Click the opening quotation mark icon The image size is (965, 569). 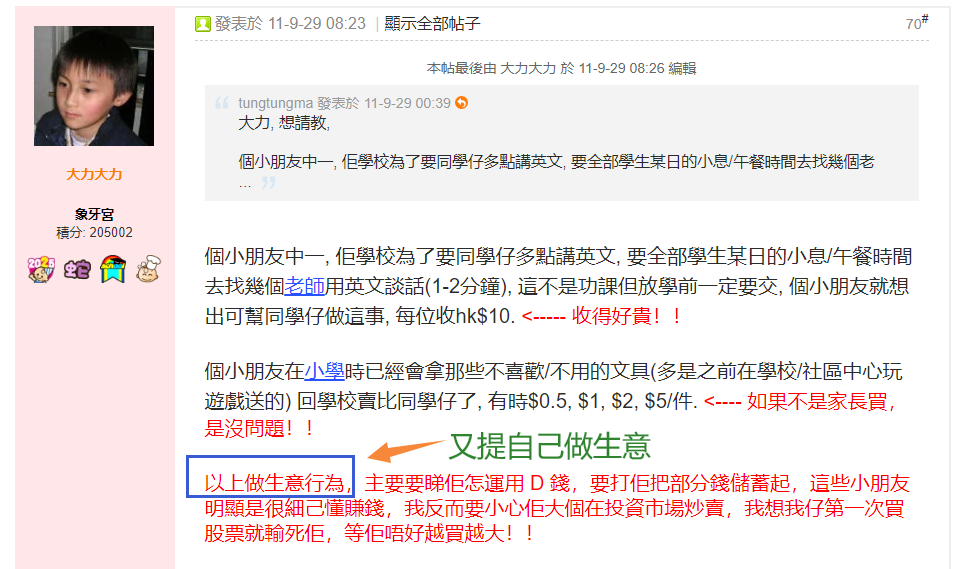tap(222, 103)
